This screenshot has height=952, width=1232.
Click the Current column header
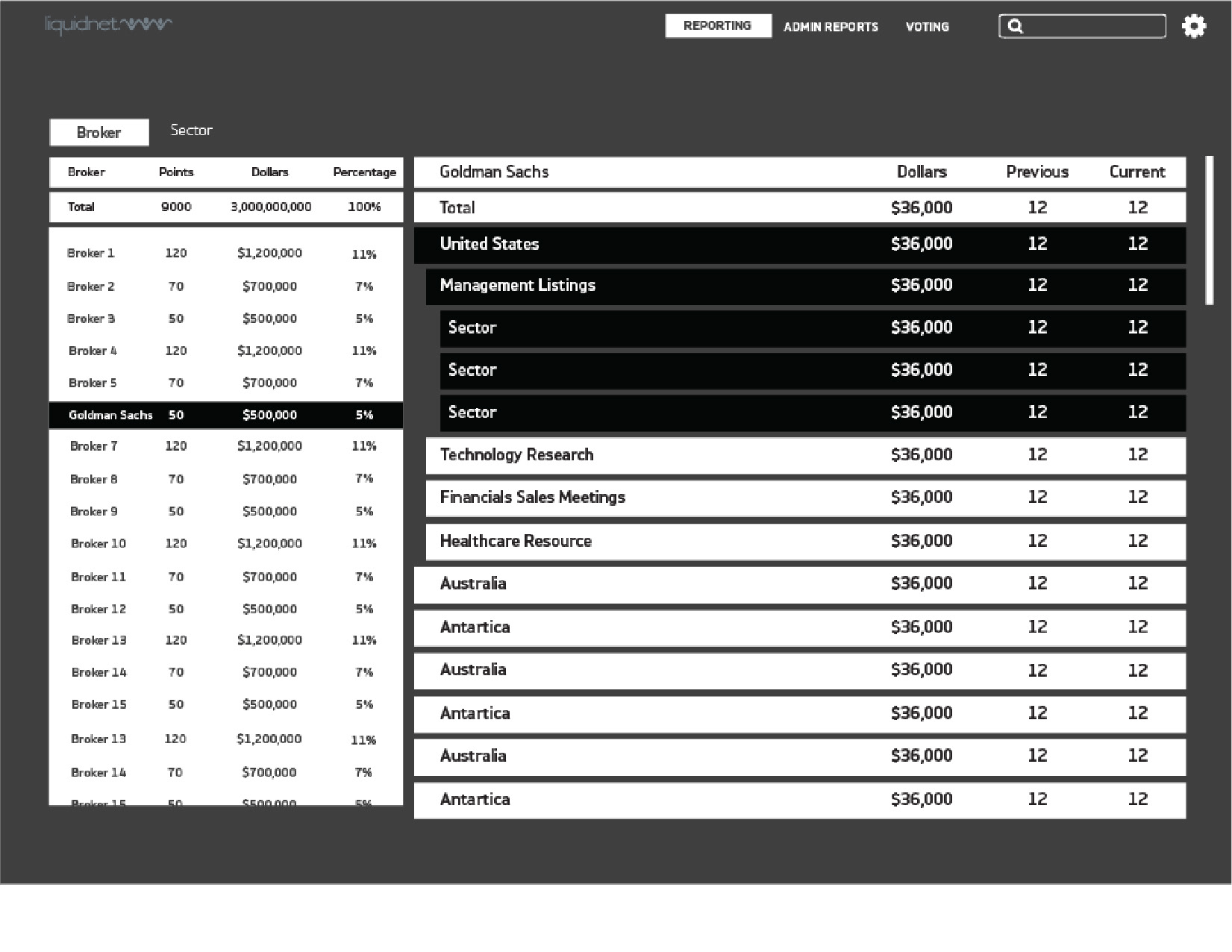[1137, 172]
